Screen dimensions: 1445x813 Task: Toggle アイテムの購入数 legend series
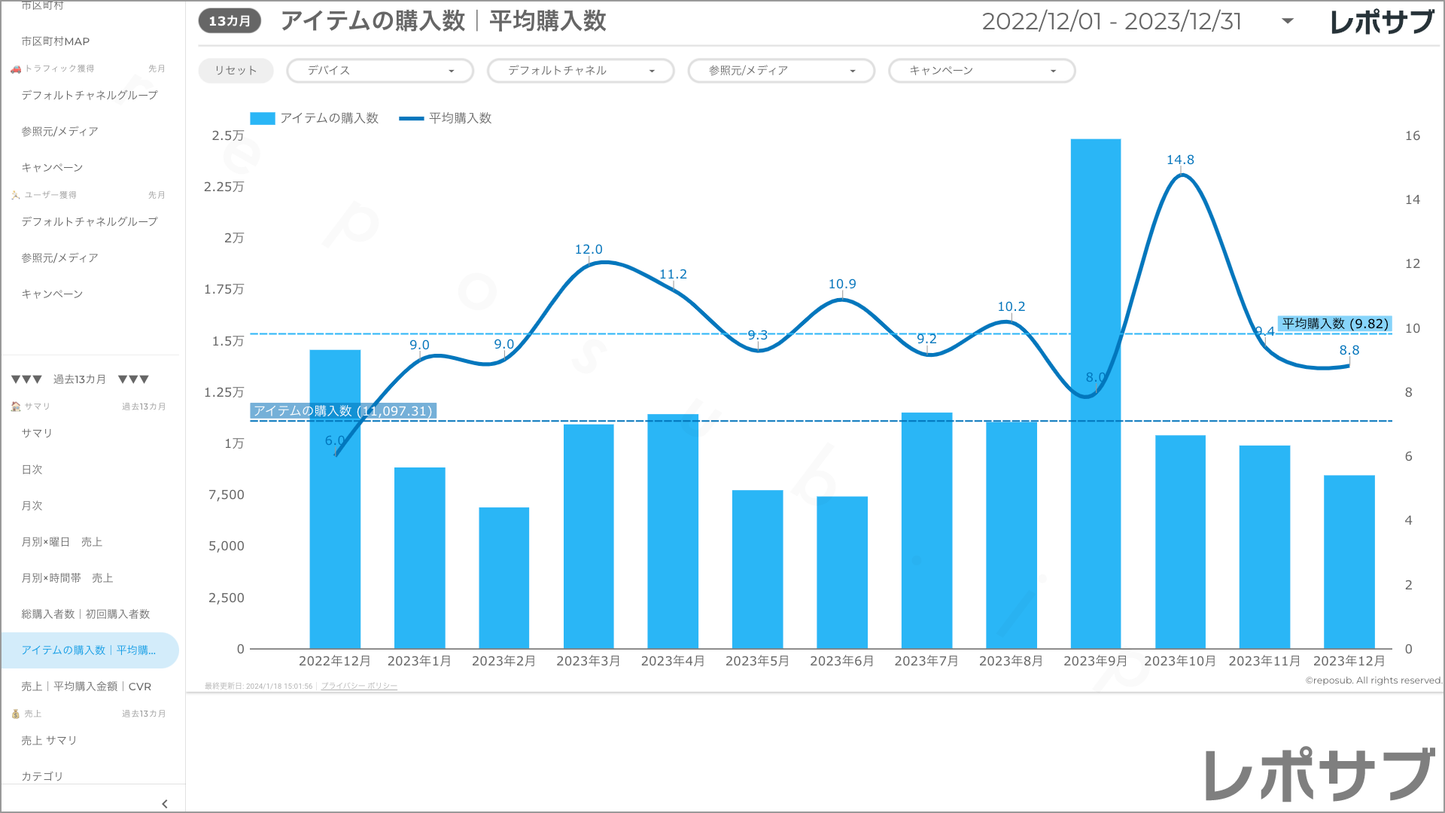coord(314,118)
